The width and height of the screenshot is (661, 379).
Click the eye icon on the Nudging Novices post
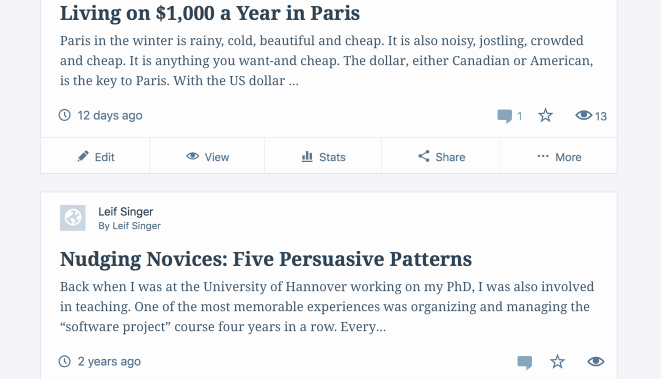pyautogui.click(x=596, y=361)
